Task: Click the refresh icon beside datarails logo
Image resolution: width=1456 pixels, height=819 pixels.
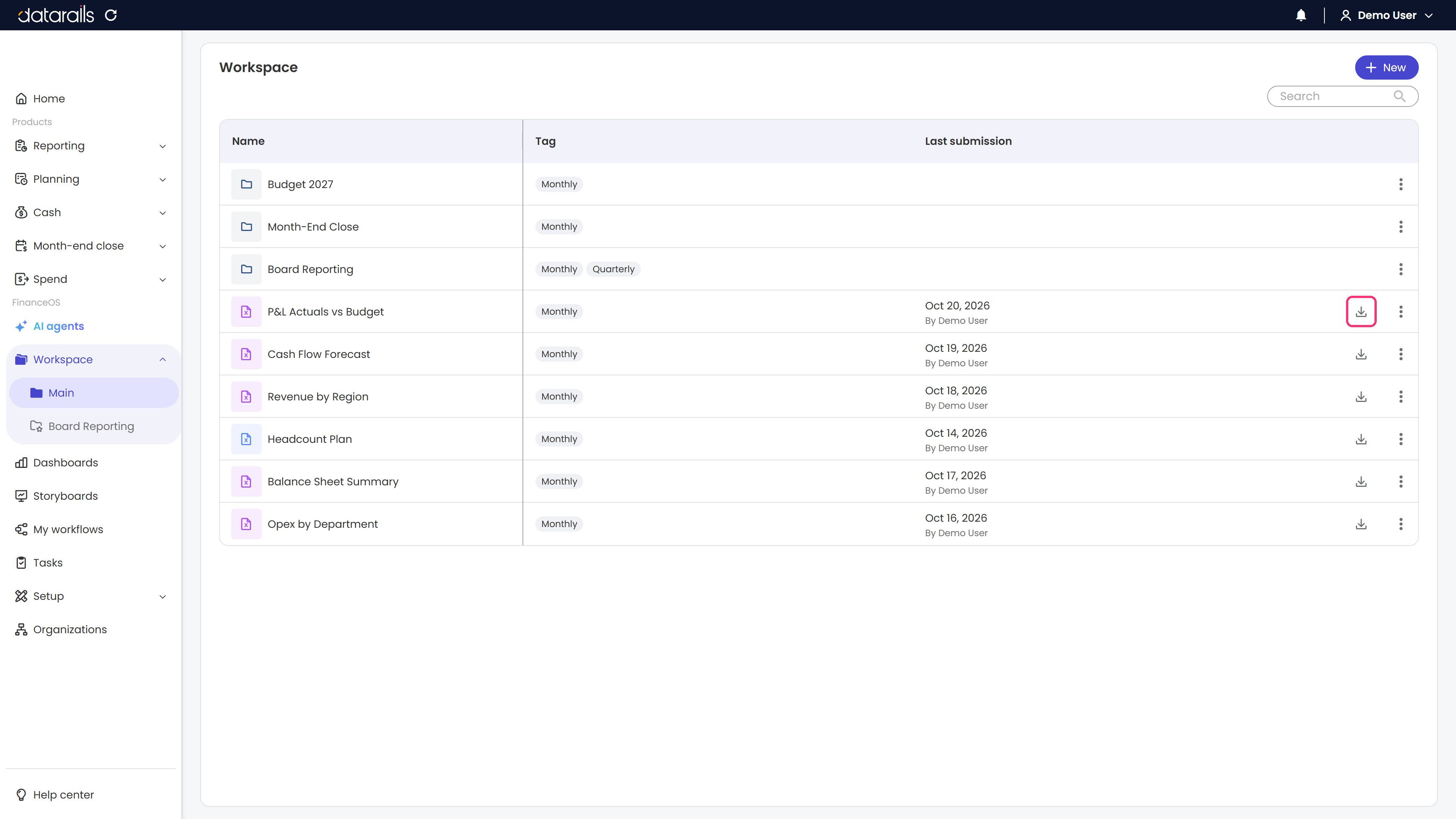Action: click(x=111, y=15)
